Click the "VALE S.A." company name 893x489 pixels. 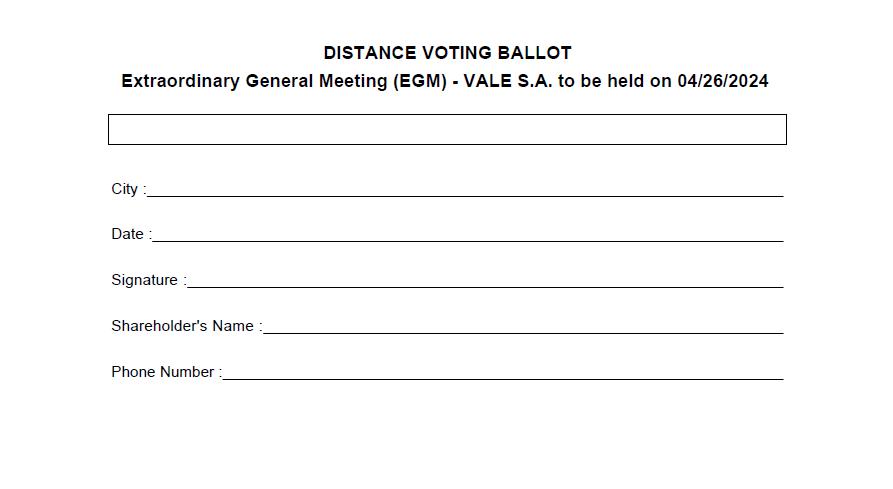(508, 82)
